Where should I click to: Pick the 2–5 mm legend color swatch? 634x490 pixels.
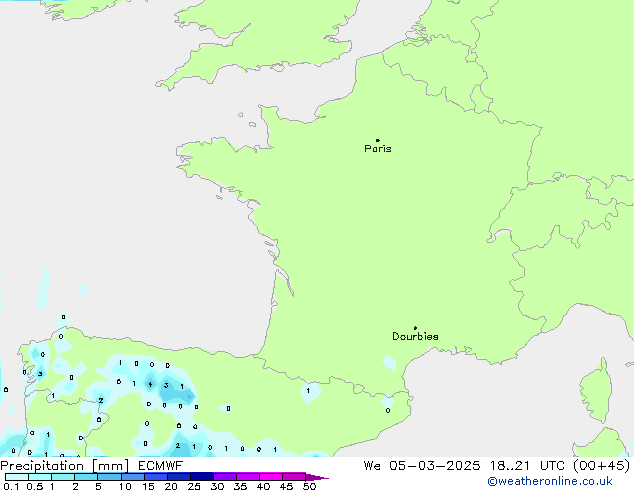click(x=86, y=477)
